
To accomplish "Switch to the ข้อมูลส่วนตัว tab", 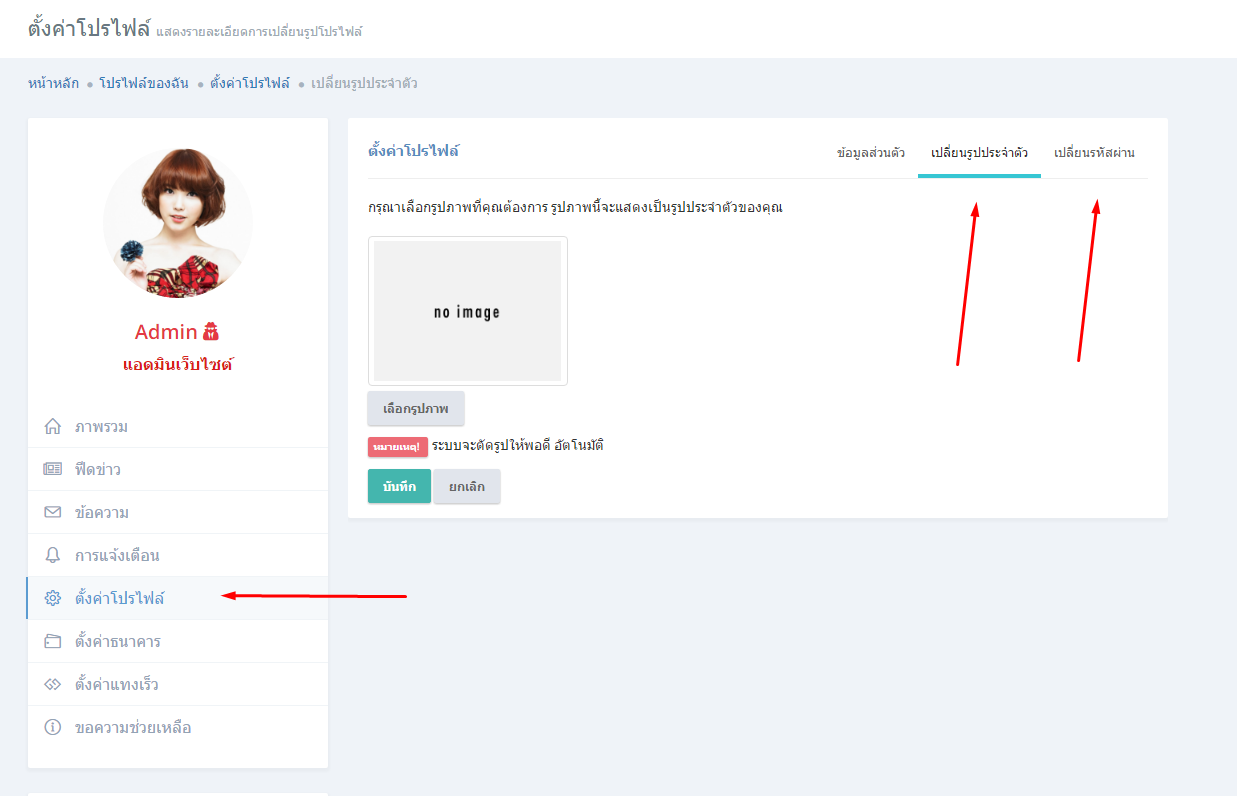I will (x=870, y=153).
